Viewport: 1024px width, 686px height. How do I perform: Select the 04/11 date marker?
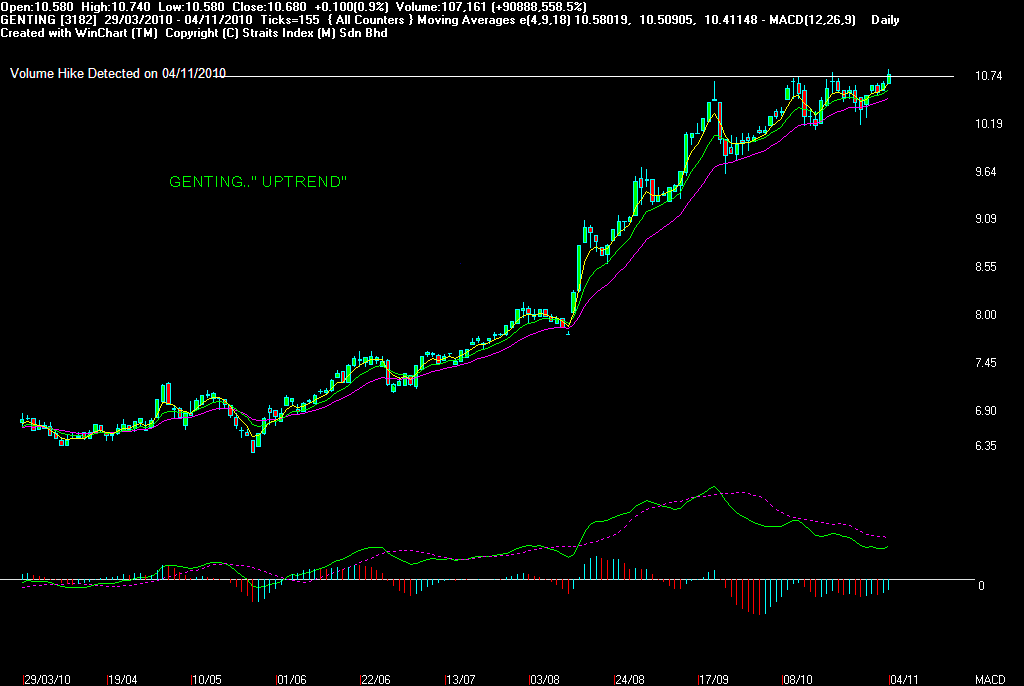pyautogui.click(x=904, y=679)
